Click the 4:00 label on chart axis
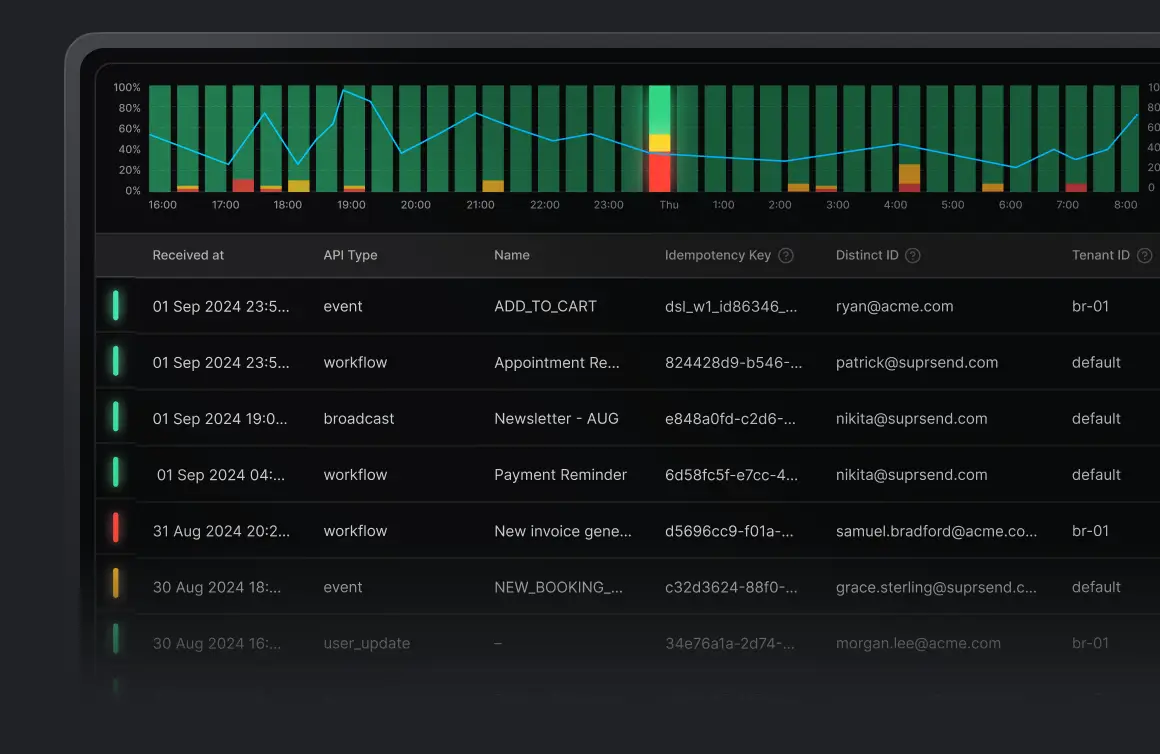The image size is (1160, 754). pyautogui.click(x=895, y=205)
